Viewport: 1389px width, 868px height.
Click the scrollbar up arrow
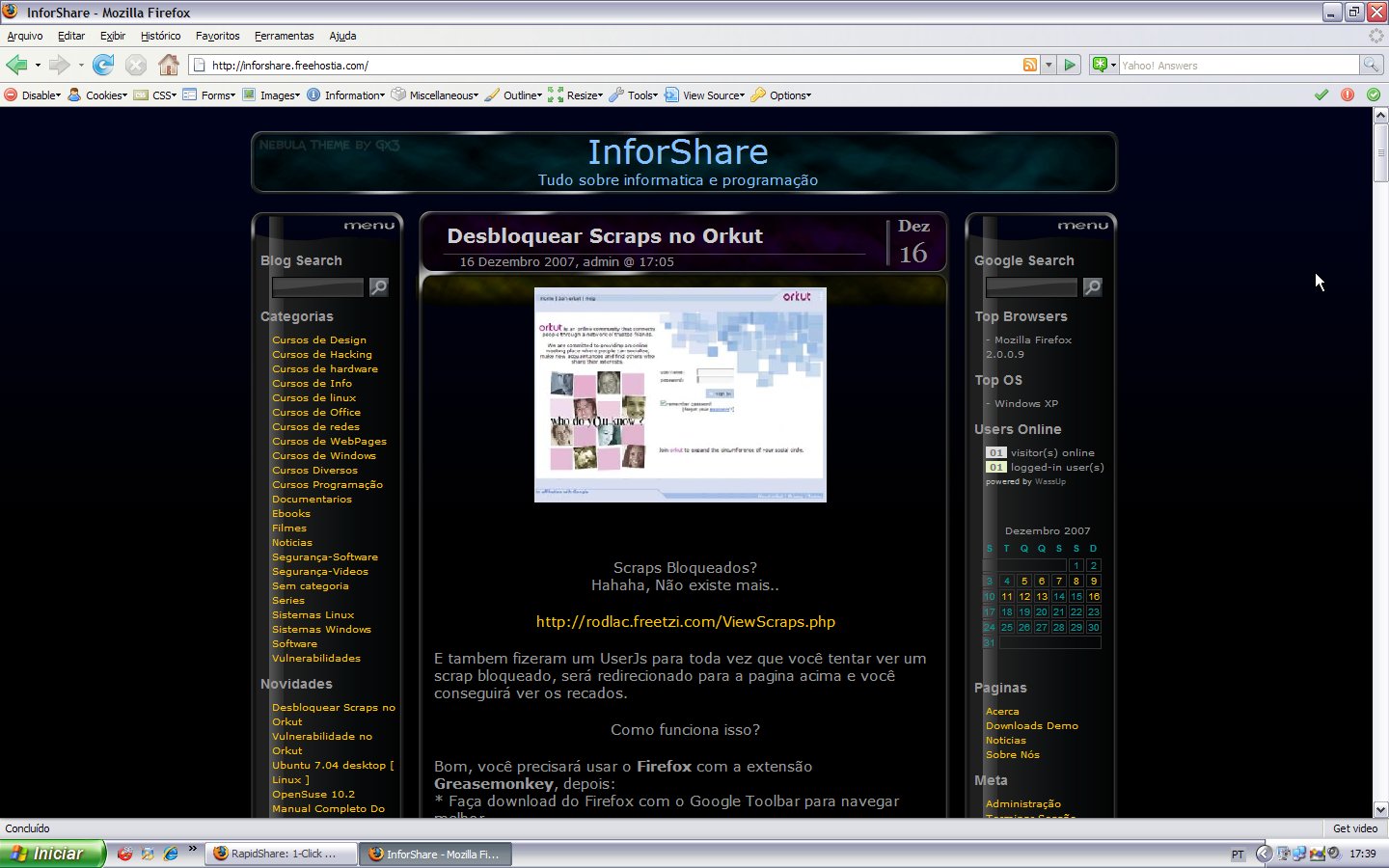1381,115
